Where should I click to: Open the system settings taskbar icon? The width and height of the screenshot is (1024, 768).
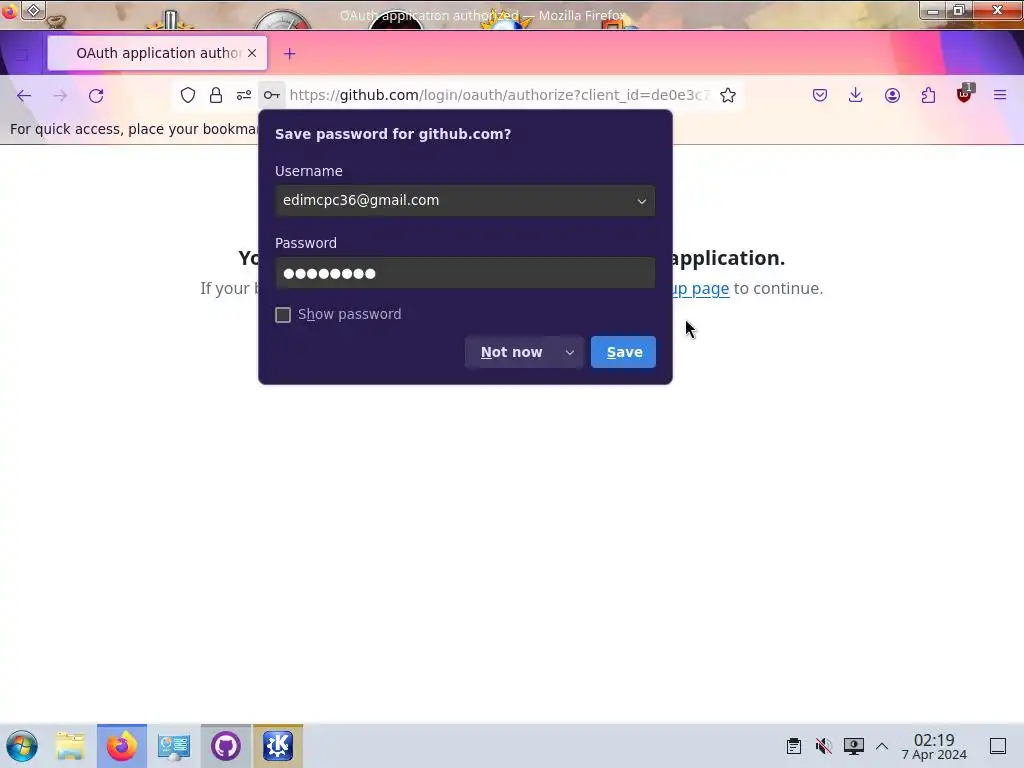click(x=174, y=746)
